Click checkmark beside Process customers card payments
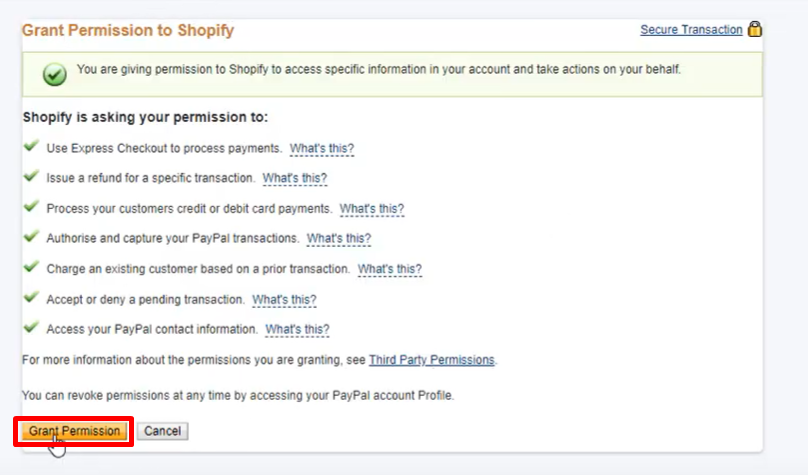Screen dimensions: 808x475 pos(31,208)
